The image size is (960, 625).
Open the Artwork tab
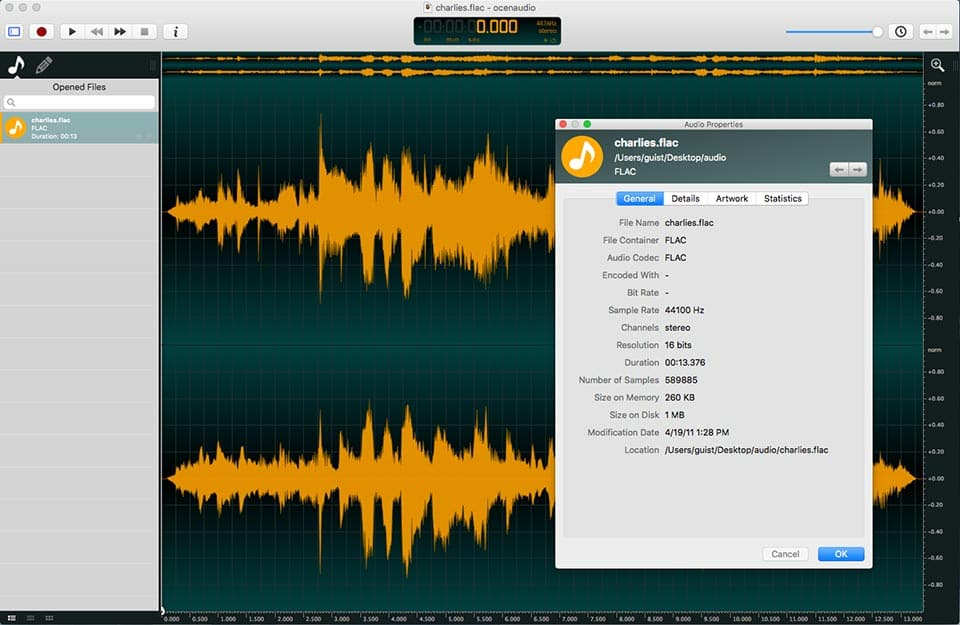[732, 198]
